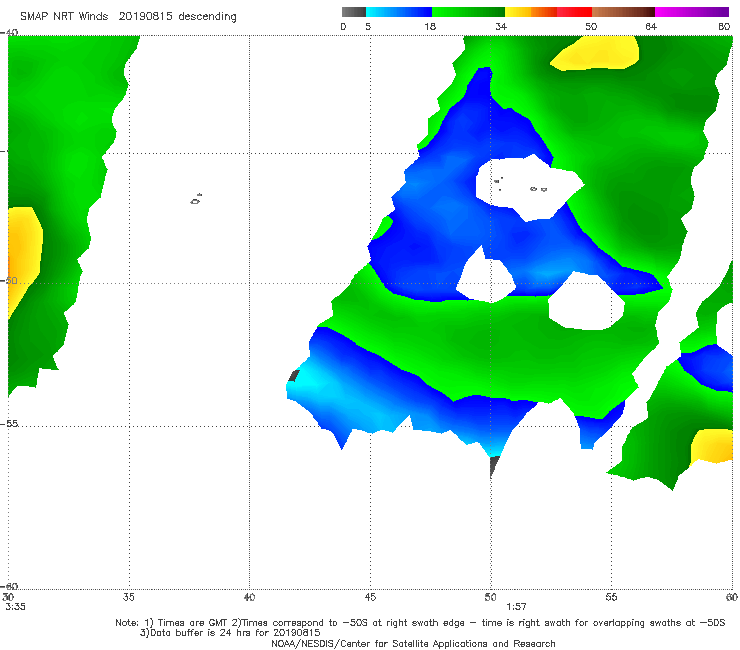Click the latitude axis label '-55'
Viewport: 740px width, 650px height.
10,424
